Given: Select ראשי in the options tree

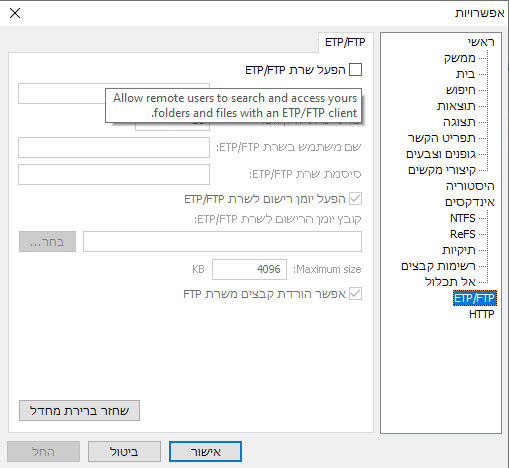Looking at the screenshot, I should pyautogui.click(x=481, y=42).
